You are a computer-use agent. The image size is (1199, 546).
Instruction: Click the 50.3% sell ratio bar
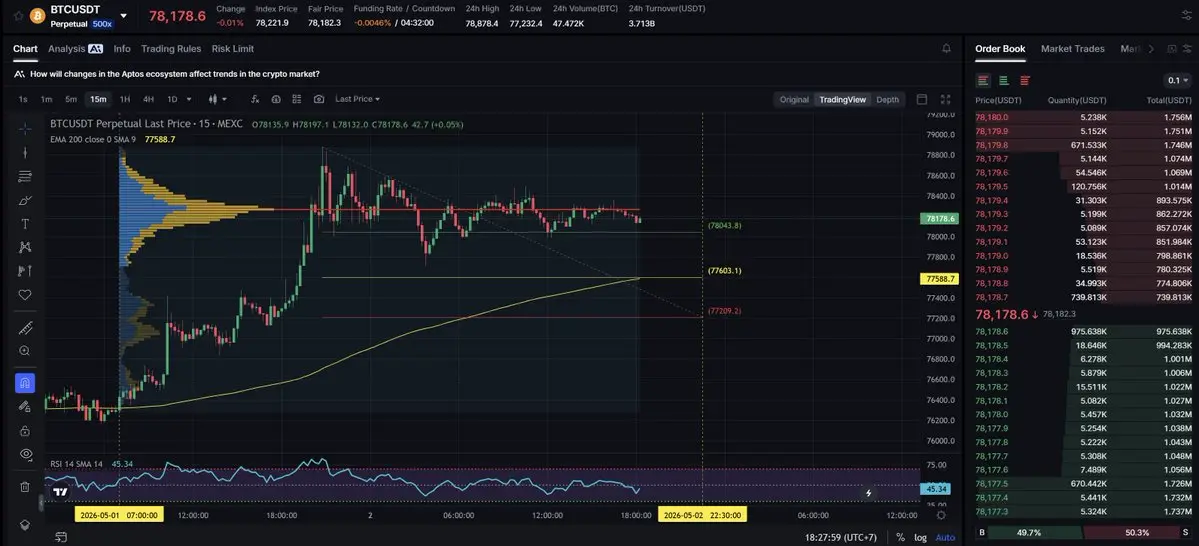1132,532
